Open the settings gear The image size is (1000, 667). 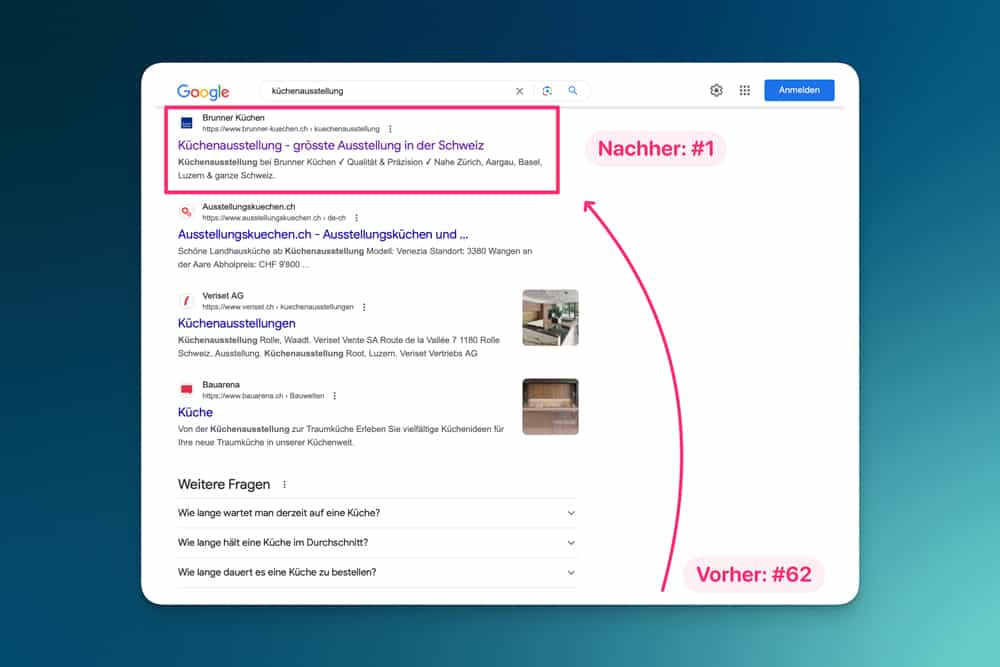click(x=716, y=91)
